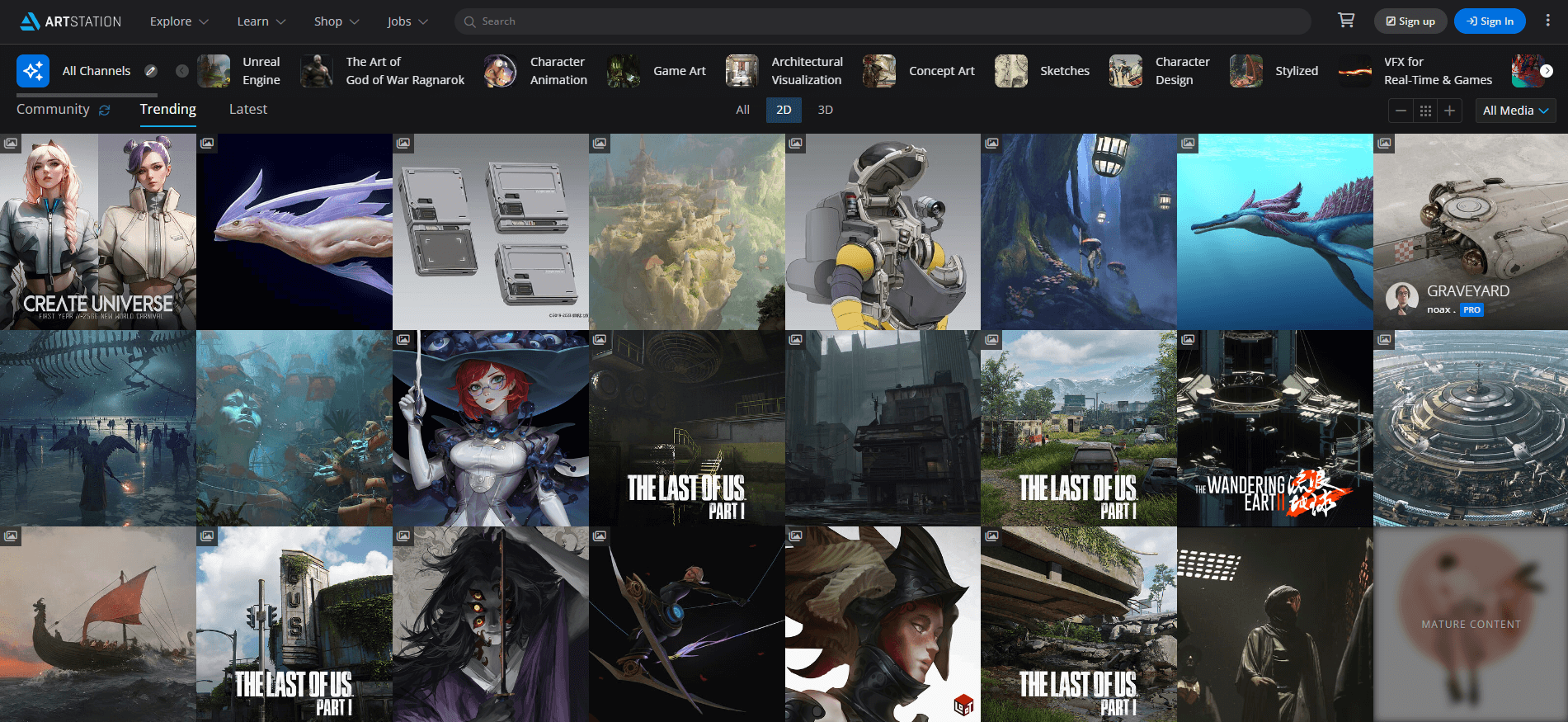Switch to the Trending tab

(x=168, y=109)
